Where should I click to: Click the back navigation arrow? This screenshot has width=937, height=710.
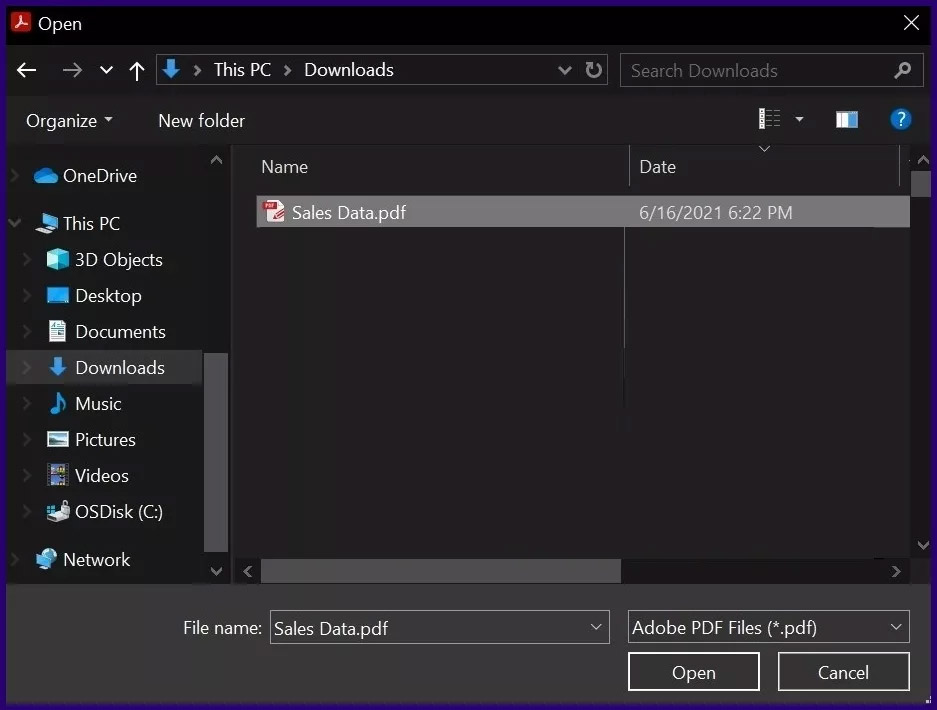[x=27, y=70]
